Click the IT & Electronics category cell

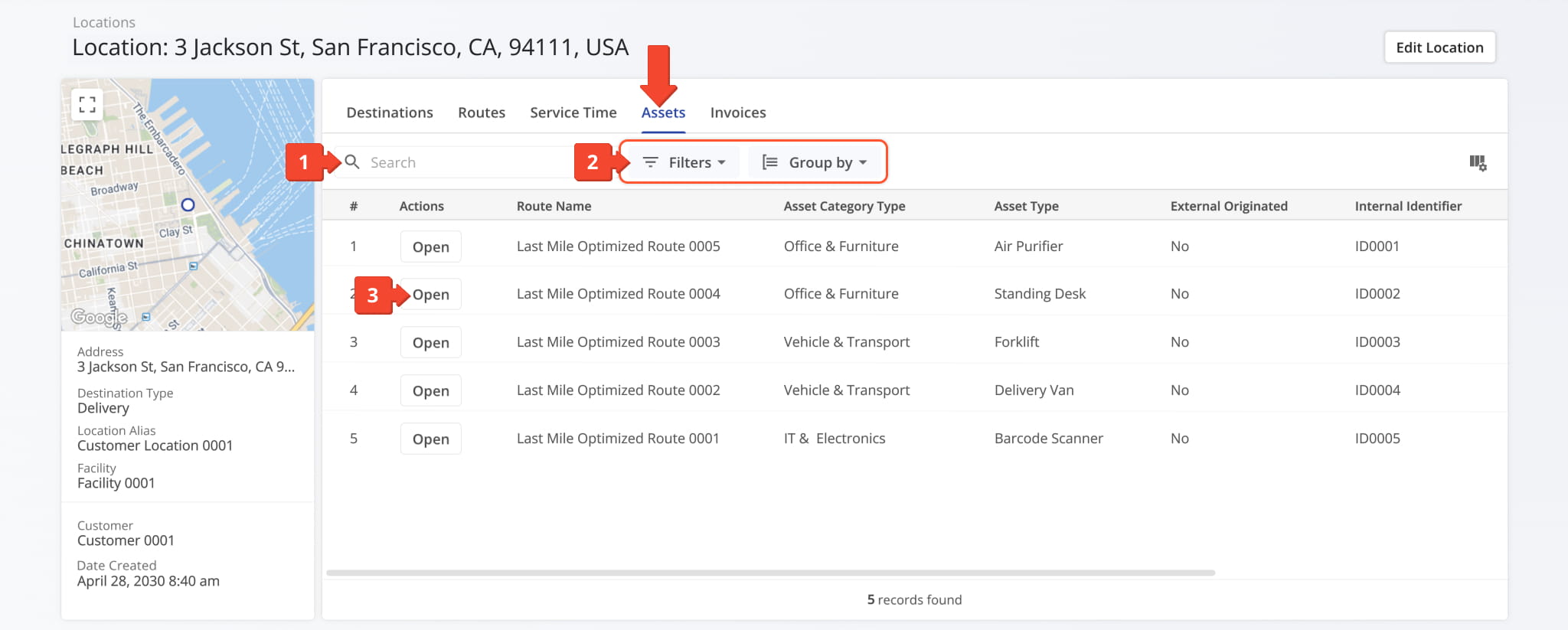(835, 439)
